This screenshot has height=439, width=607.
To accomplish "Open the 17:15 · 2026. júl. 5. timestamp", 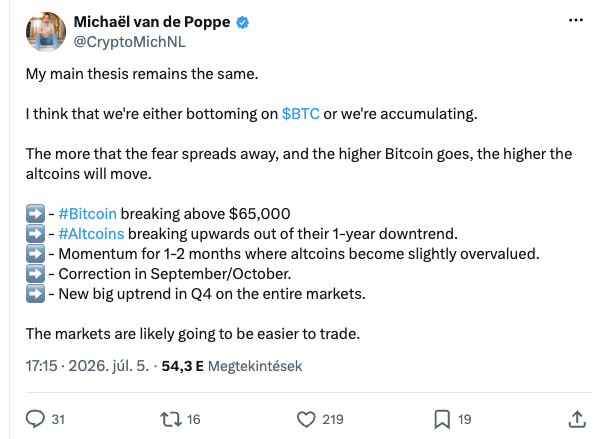I will [x=87, y=366].
